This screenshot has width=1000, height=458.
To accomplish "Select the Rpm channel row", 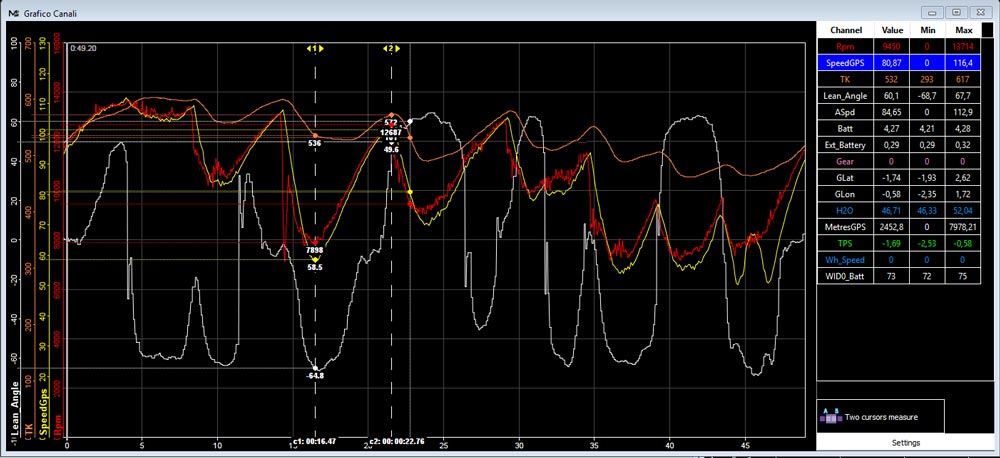I will tap(899, 47).
